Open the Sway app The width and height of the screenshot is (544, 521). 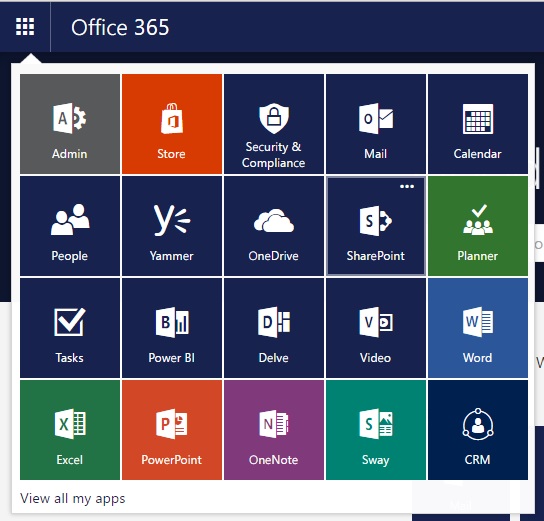tap(376, 430)
